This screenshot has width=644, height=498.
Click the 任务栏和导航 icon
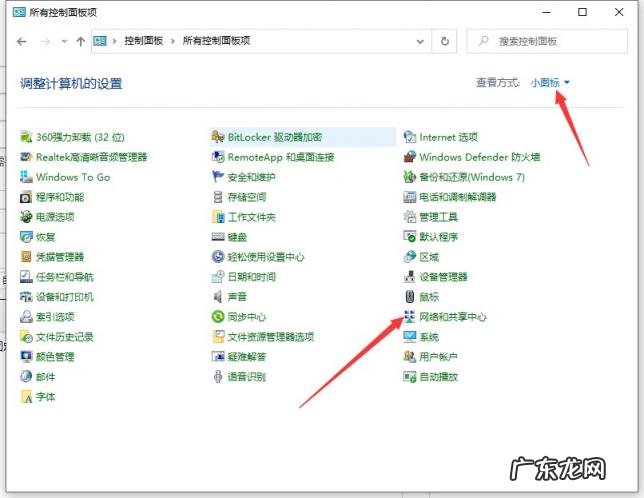[x=26, y=277]
